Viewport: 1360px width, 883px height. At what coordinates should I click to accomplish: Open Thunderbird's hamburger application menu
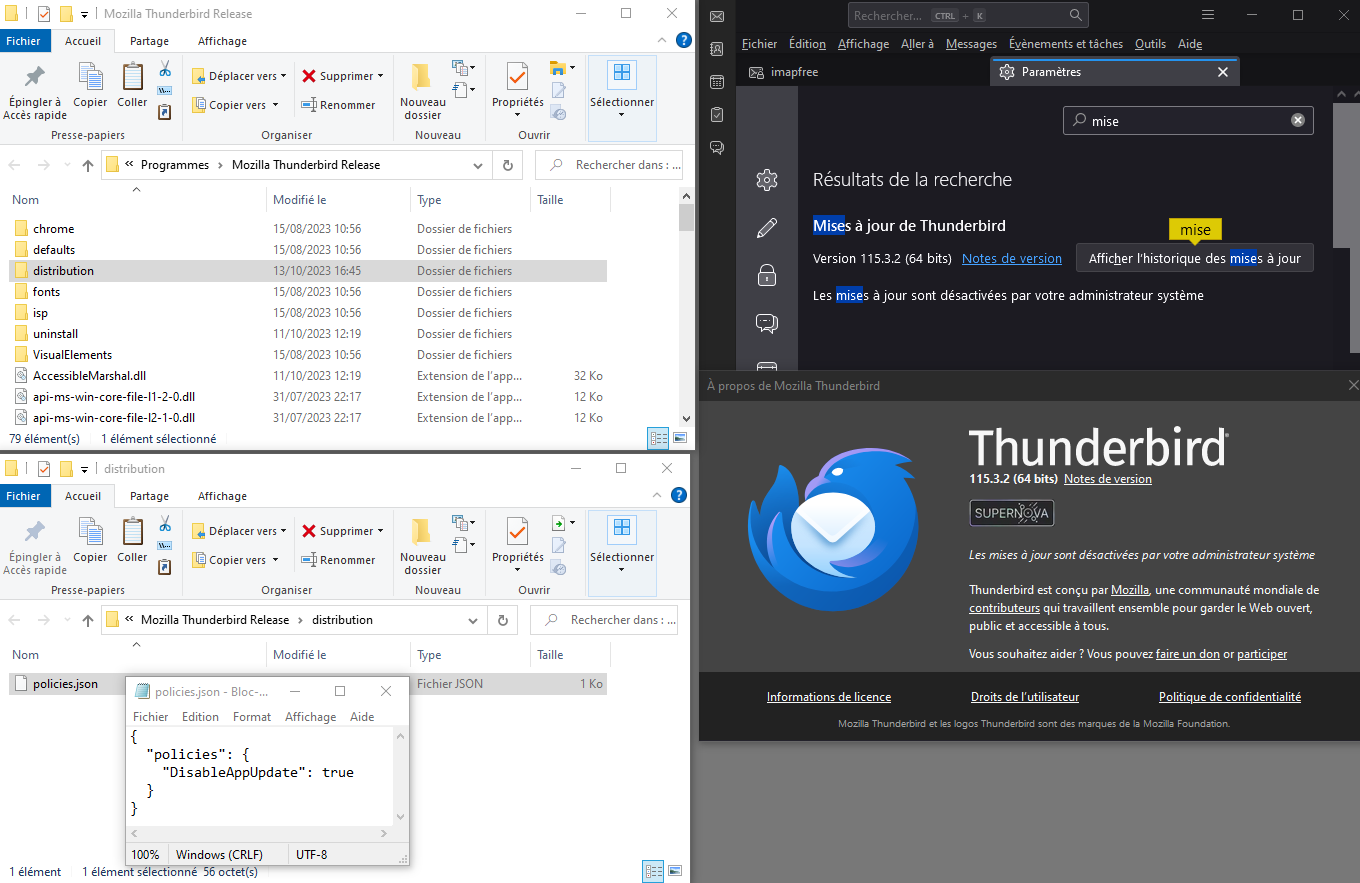[x=1208, y=15]
